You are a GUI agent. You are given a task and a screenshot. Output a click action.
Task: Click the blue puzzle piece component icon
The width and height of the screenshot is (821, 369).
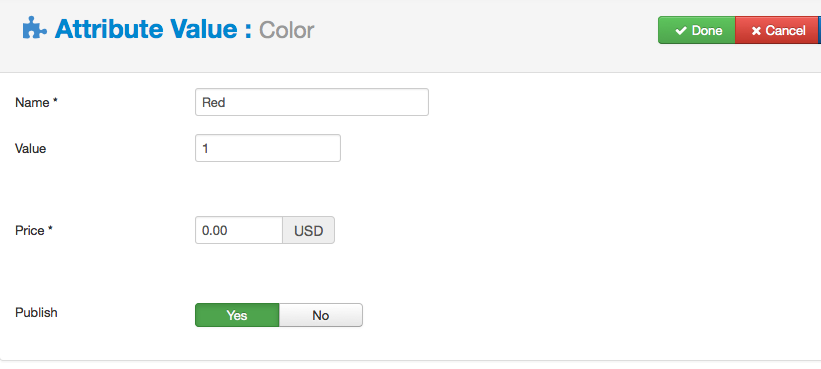[35, 28]
